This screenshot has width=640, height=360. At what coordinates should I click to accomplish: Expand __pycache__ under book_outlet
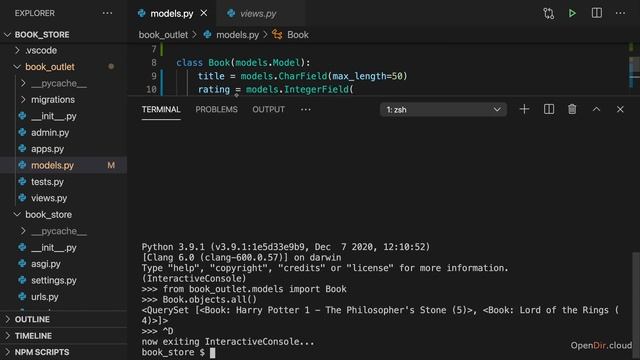click(23, 83)
